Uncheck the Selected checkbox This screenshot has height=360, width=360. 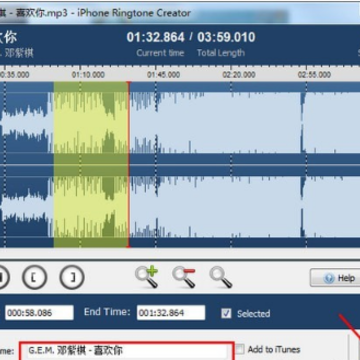pyautogui.click(x=226, y=313)
